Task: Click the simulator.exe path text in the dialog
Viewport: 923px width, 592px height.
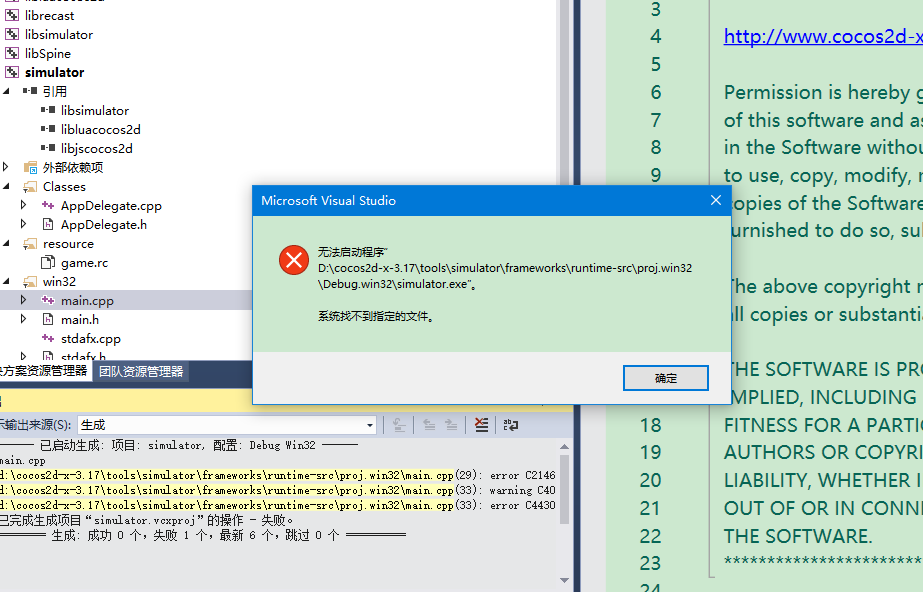Action: coord(505,276)
